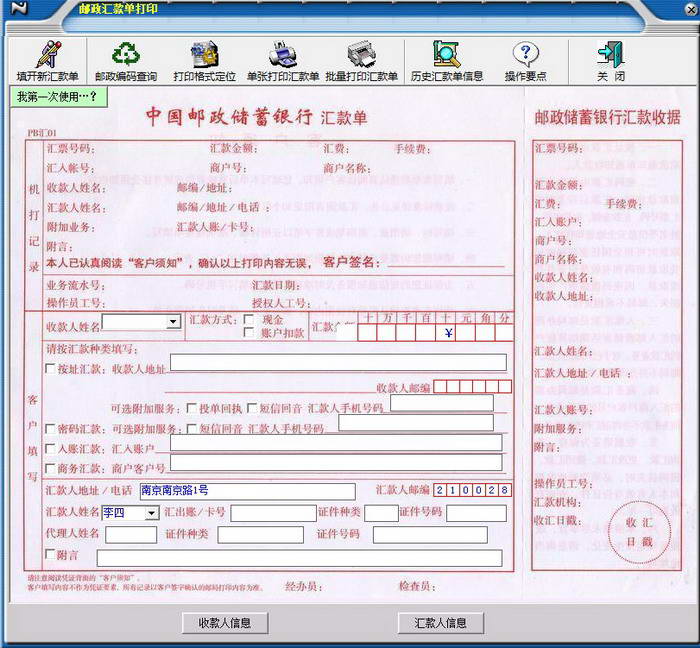Check 短信回音 checkbox in 密码汇款 row
The height and width of the screenshot is (648, 700).
192,429
